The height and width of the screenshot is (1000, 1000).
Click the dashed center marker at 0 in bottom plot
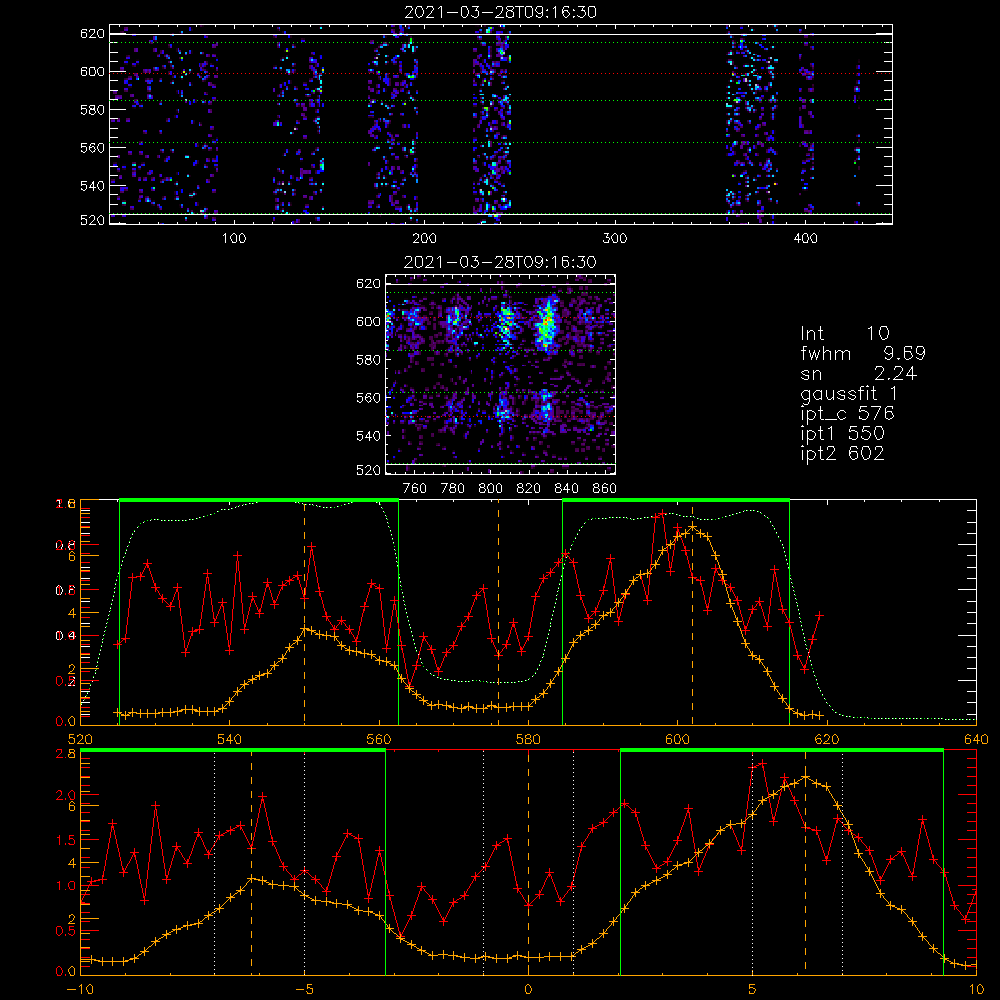[x=528, y=861]
